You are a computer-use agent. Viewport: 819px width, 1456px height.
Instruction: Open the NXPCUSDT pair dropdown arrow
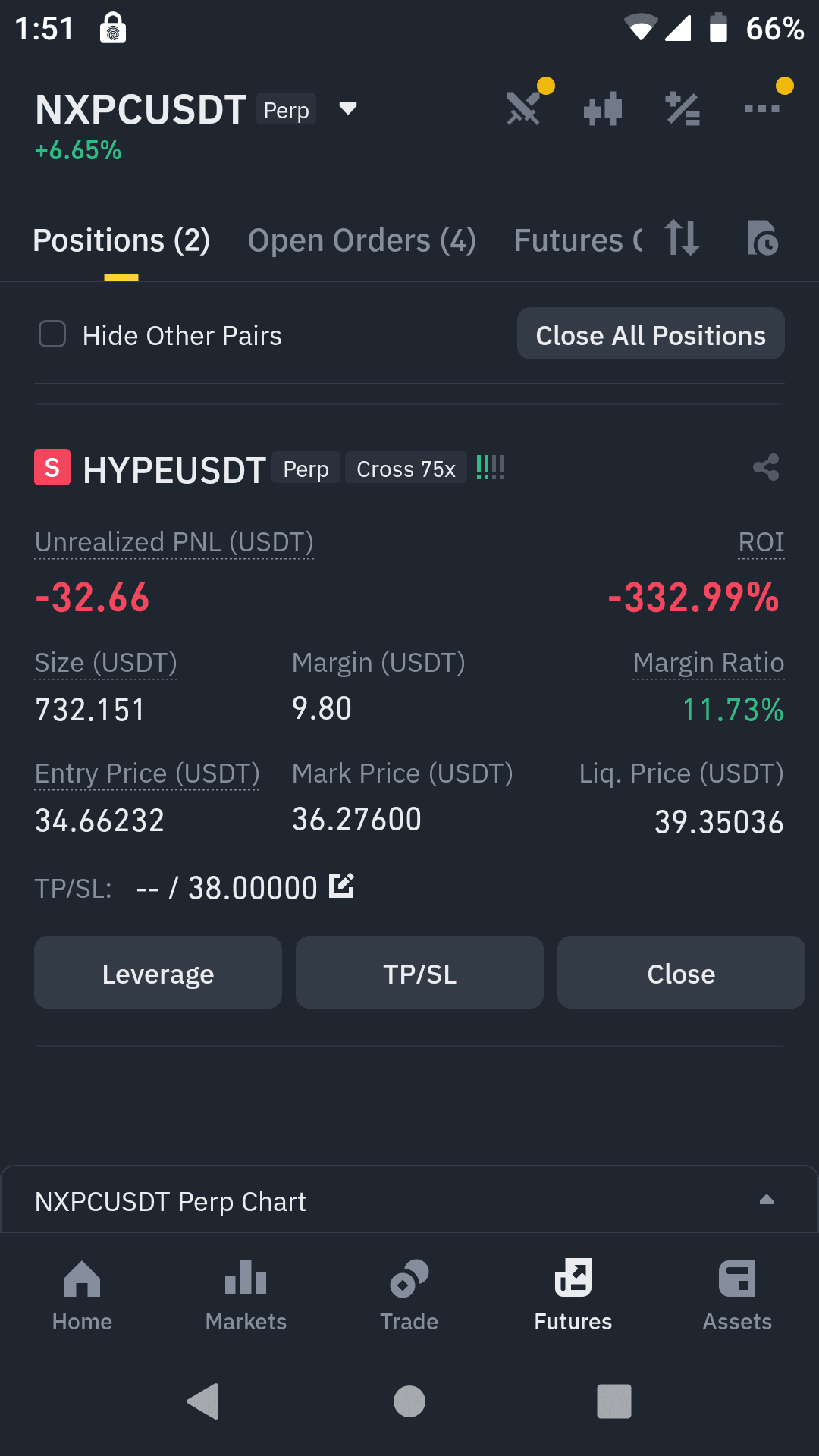(348, 108)
